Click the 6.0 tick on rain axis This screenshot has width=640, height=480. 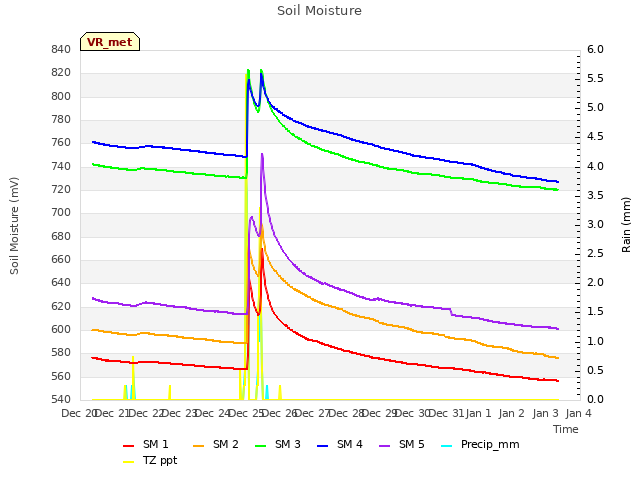595,49
